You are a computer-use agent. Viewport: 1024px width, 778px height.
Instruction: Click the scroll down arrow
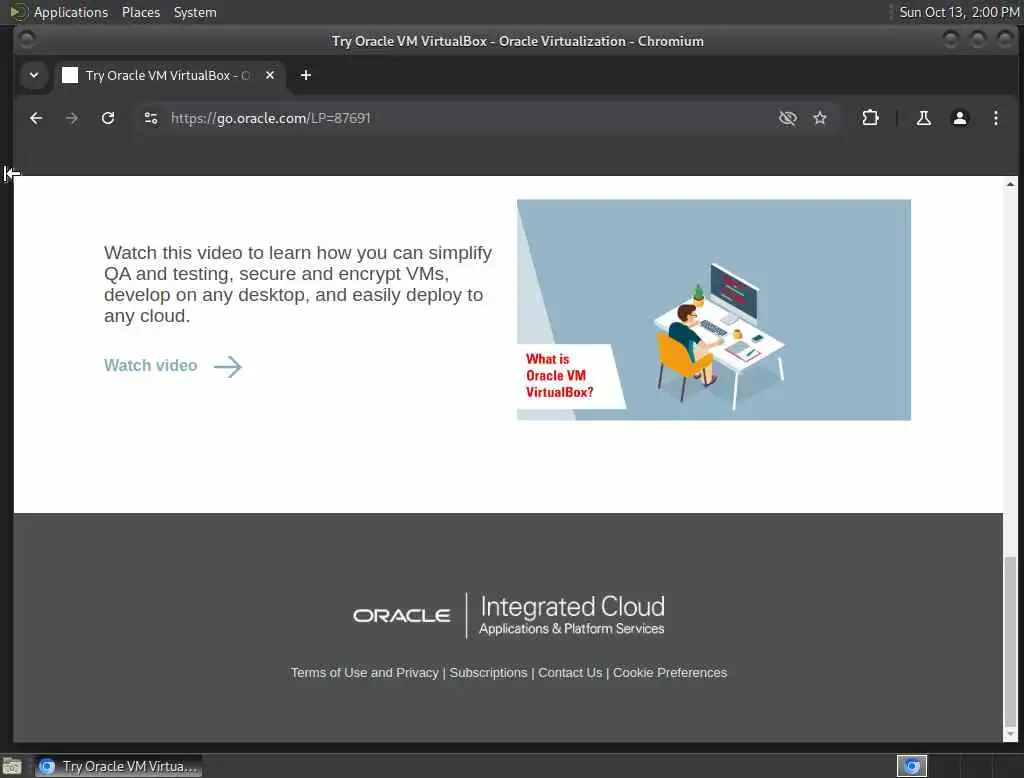point(1010,734)
